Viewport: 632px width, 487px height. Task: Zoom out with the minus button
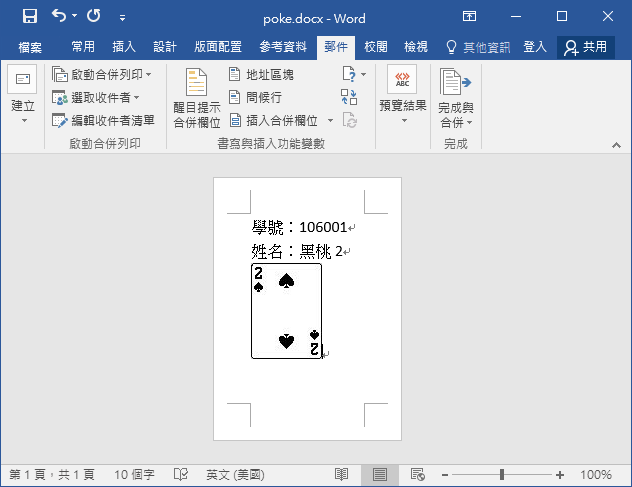(x=445, y=475)
